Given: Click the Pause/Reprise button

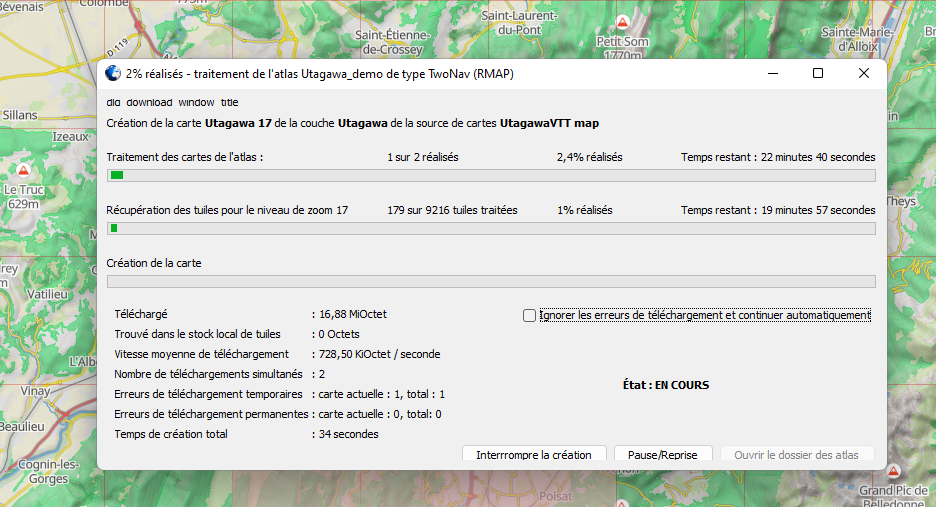Looking at the screenshot, I should 663,454.
